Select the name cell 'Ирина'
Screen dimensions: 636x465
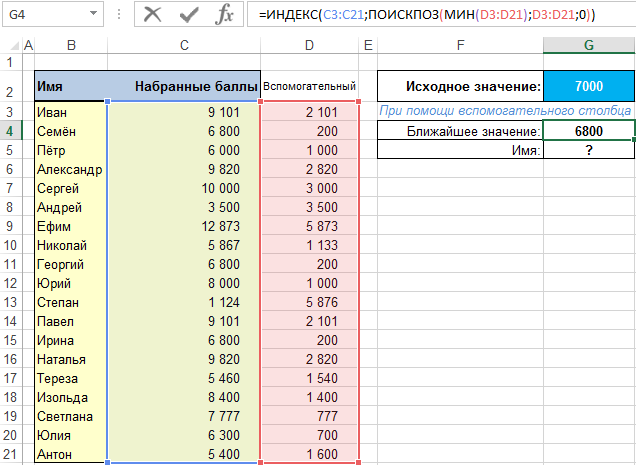click(x=71, y=340)
